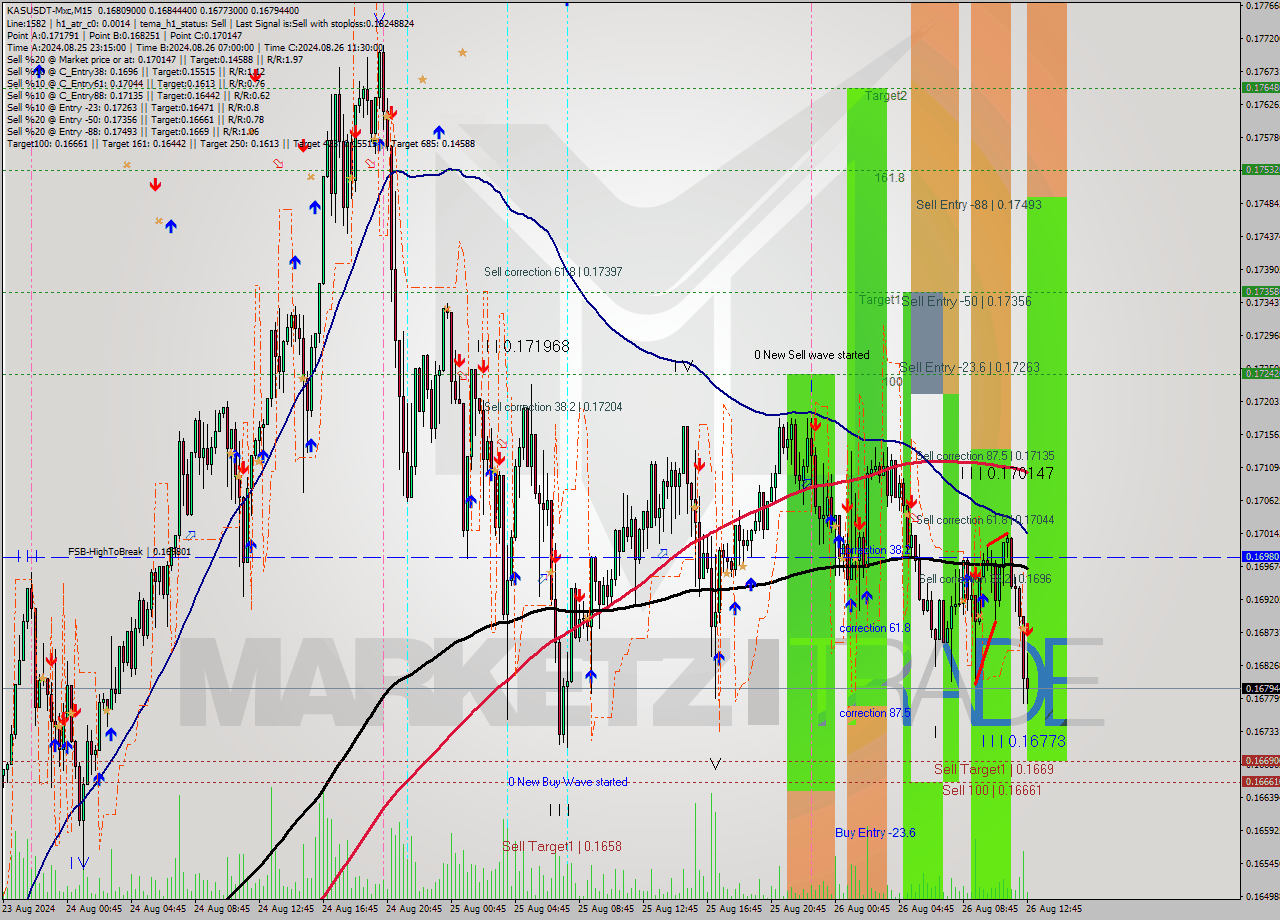Select the 'Target2' label on green zone
Screen dimensions: 1280x920
[886, 96]
